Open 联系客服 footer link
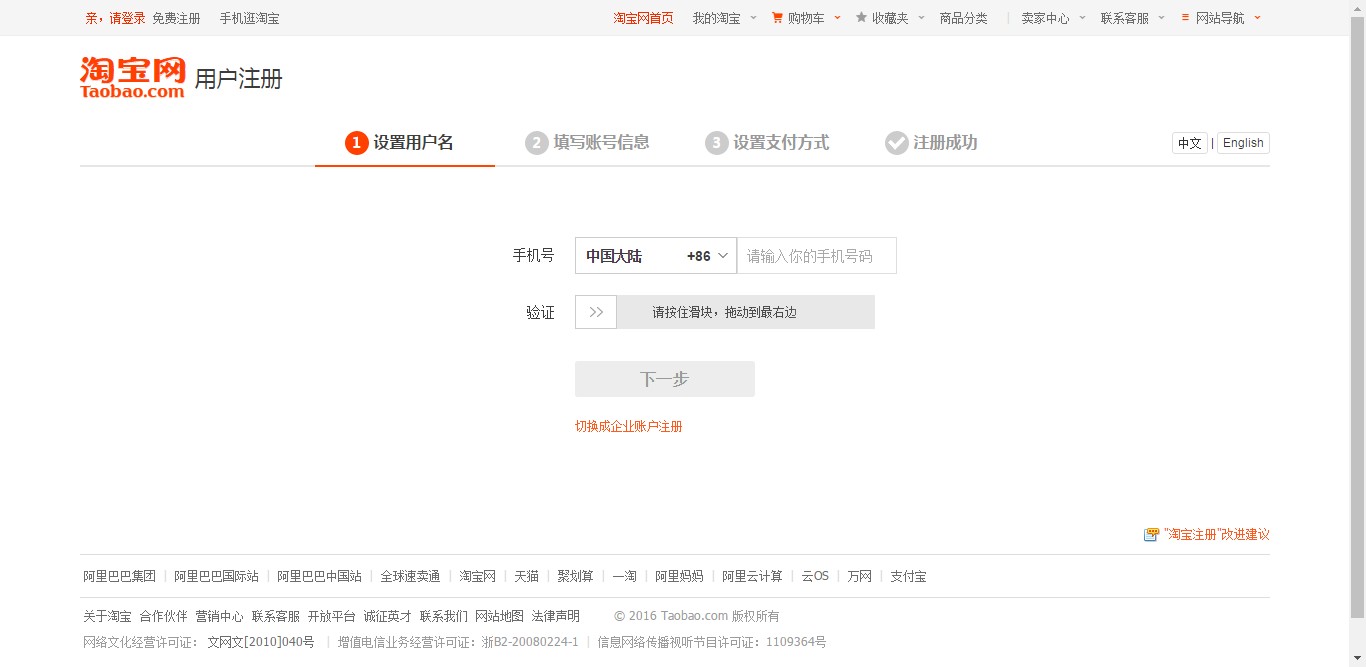 click(x=276, y=616)
